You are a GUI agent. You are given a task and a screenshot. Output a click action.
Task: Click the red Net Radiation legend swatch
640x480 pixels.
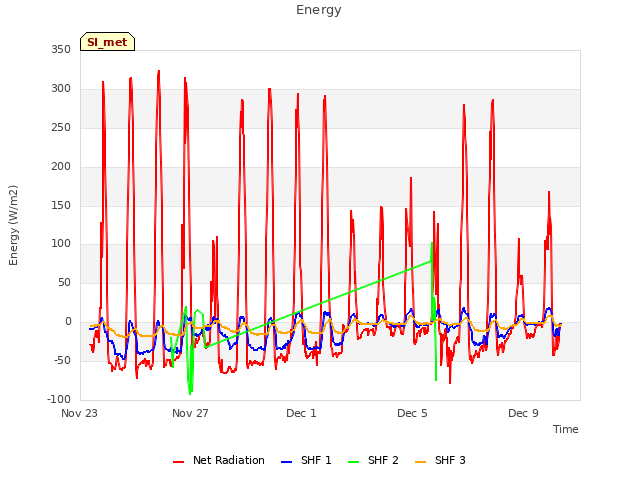click(x=178, y=462)
